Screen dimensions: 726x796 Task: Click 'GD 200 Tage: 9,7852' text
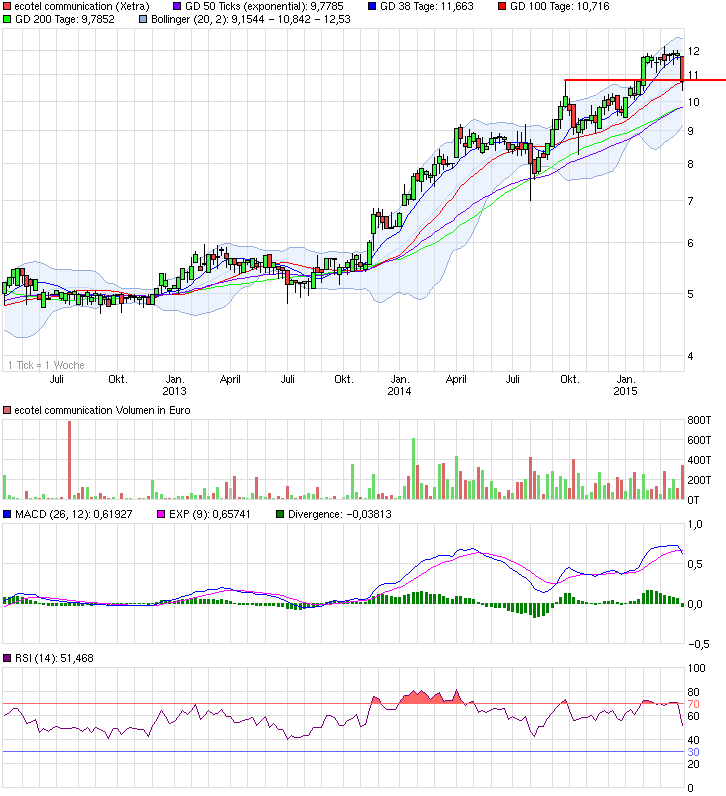pos(65,19)
